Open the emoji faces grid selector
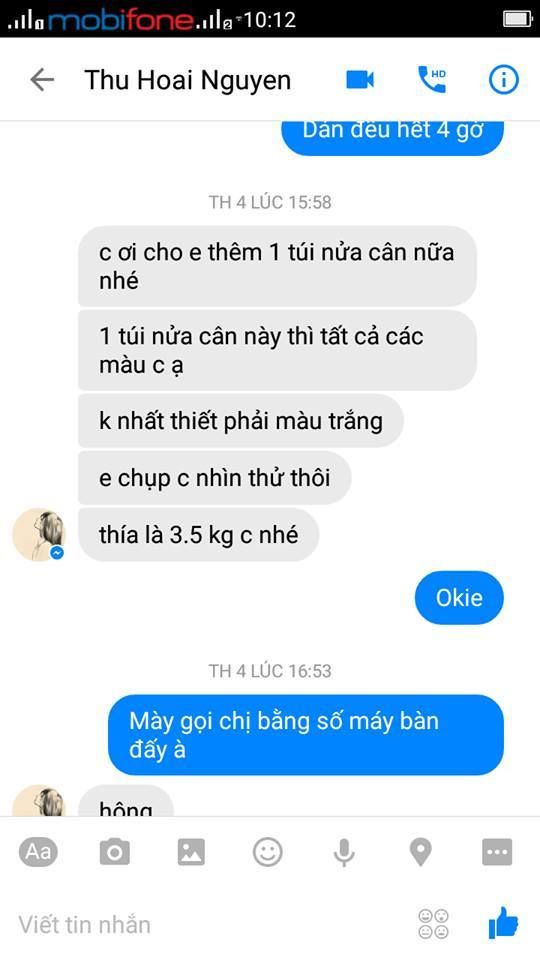 (433, 924)
